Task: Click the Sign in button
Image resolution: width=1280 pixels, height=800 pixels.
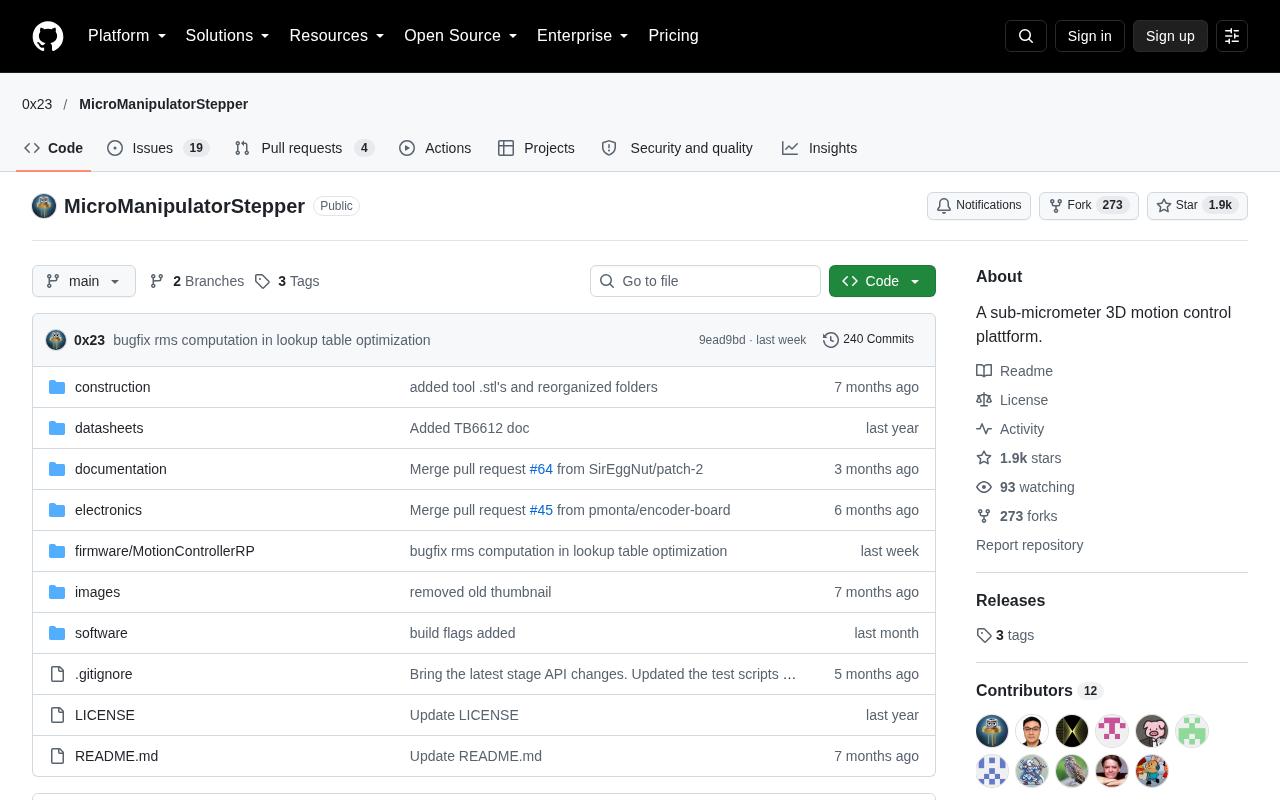Action: click(x=1090, y=36)
